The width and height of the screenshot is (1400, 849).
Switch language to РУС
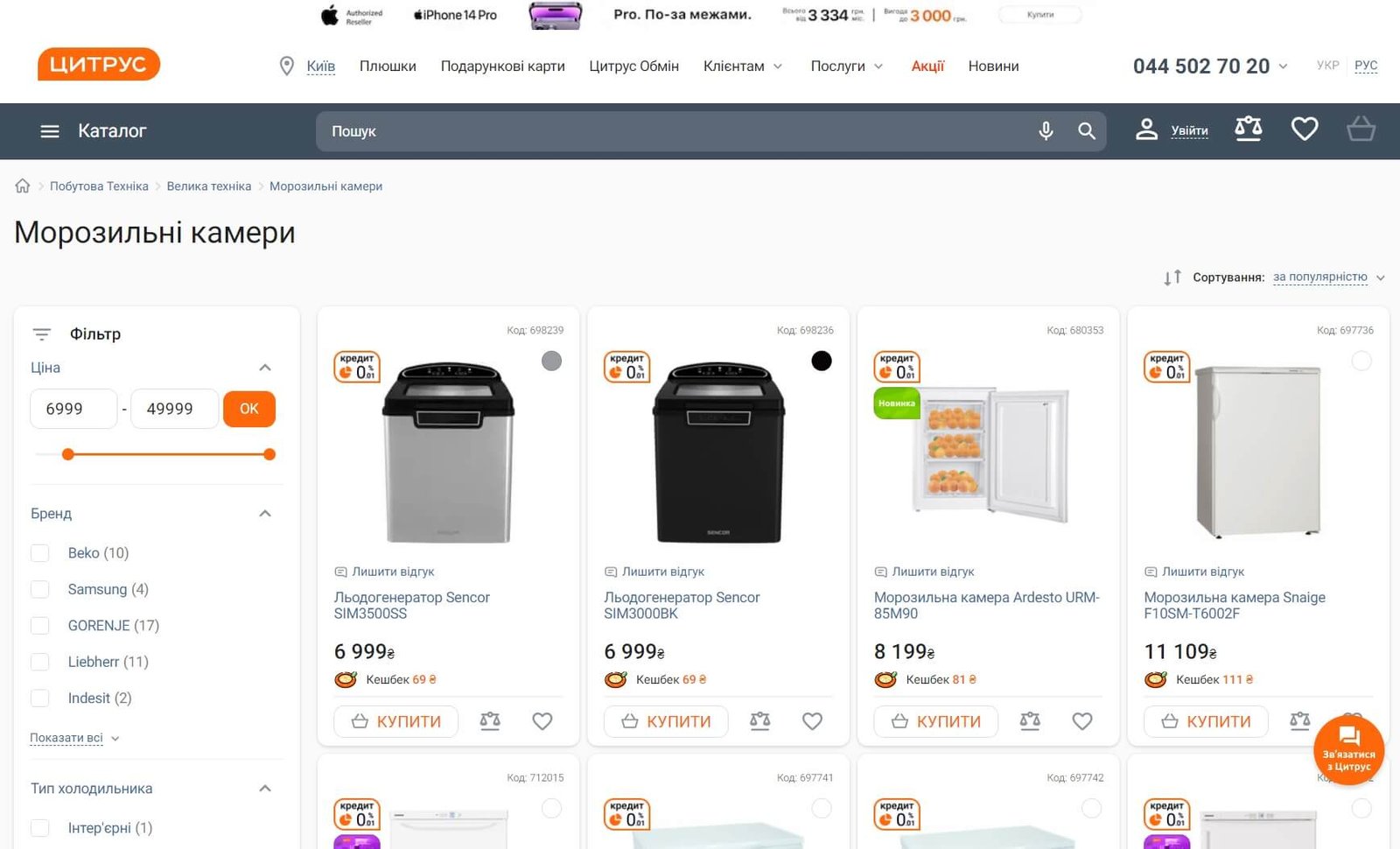[1366, 66]
